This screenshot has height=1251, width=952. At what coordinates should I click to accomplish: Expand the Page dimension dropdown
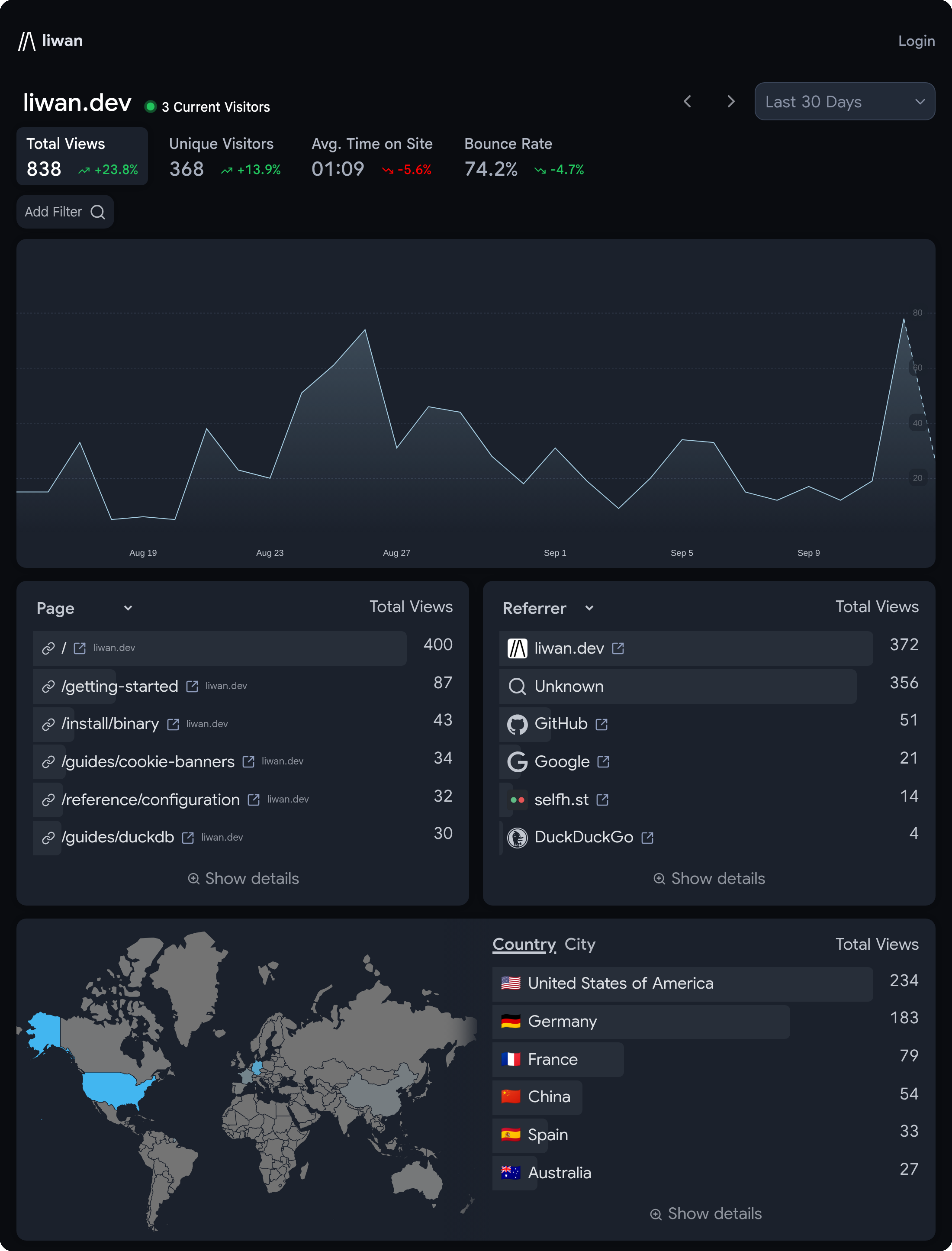click(x=85, y=608)
